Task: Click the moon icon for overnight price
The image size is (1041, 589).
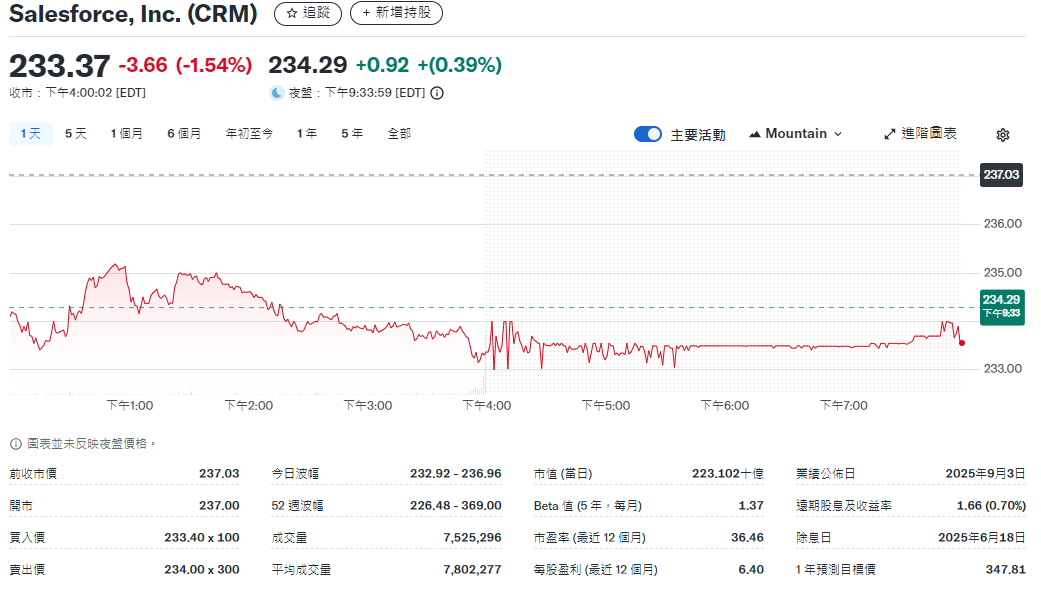Action: pos(277,93)
